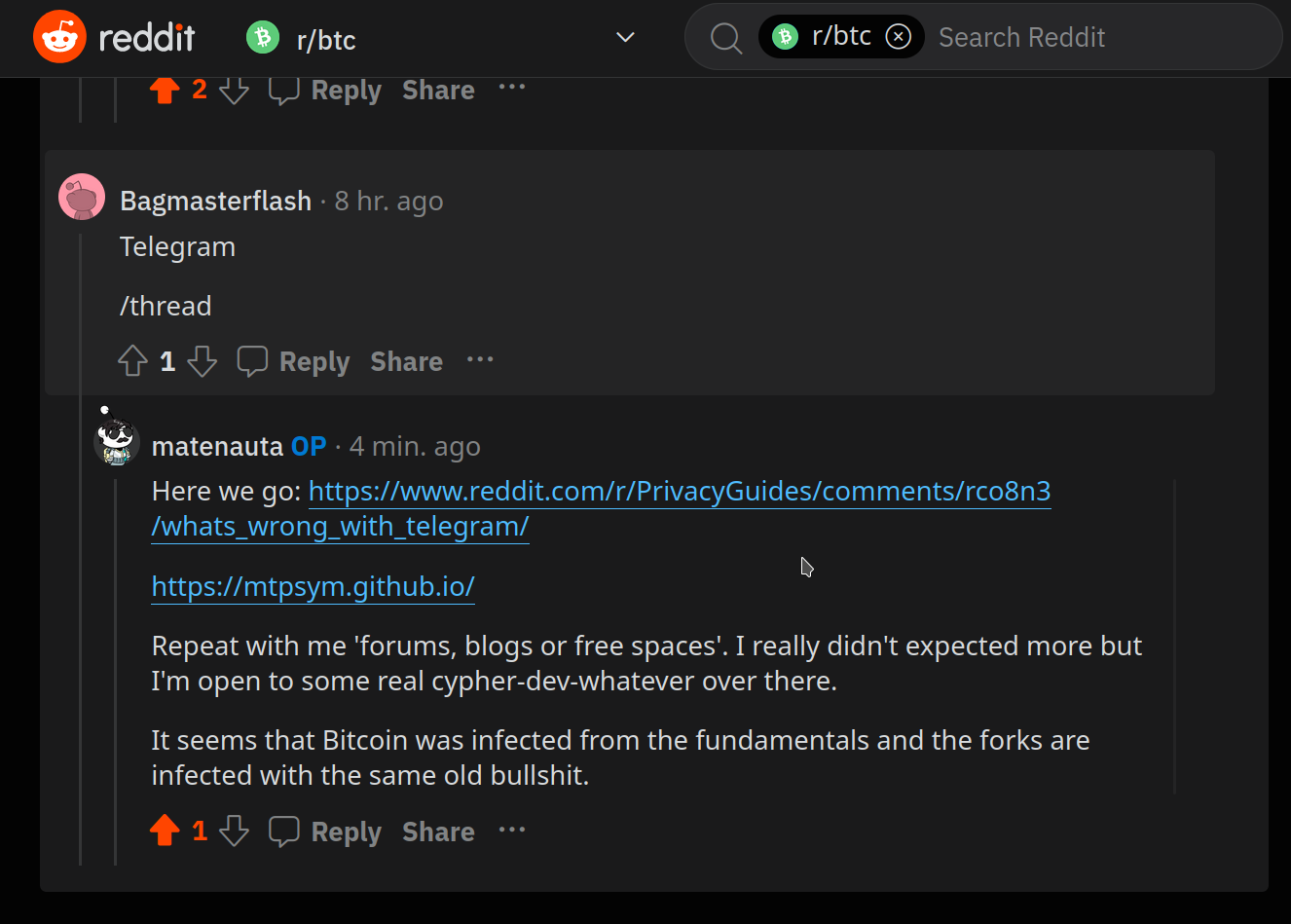The width and height of the screenshot is (1291, 924).
Task: Share matenauta's comment
Action: tap(438, 832)
